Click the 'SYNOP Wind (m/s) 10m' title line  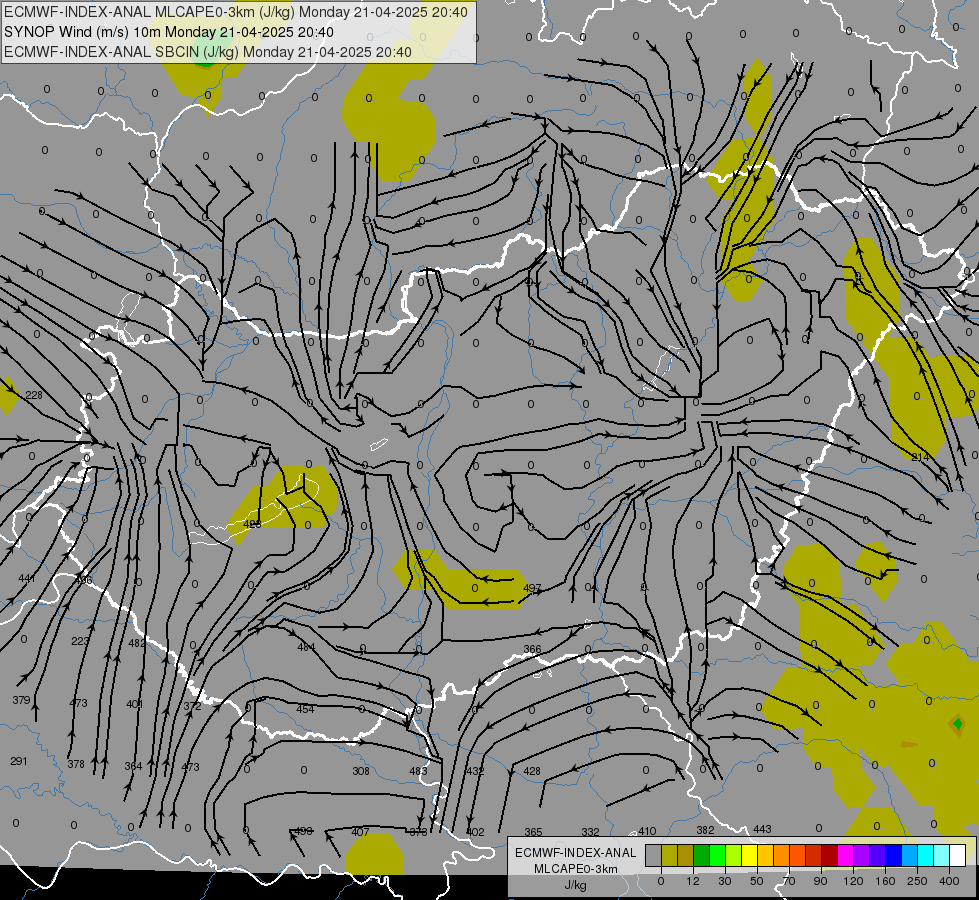coord(169,32)
